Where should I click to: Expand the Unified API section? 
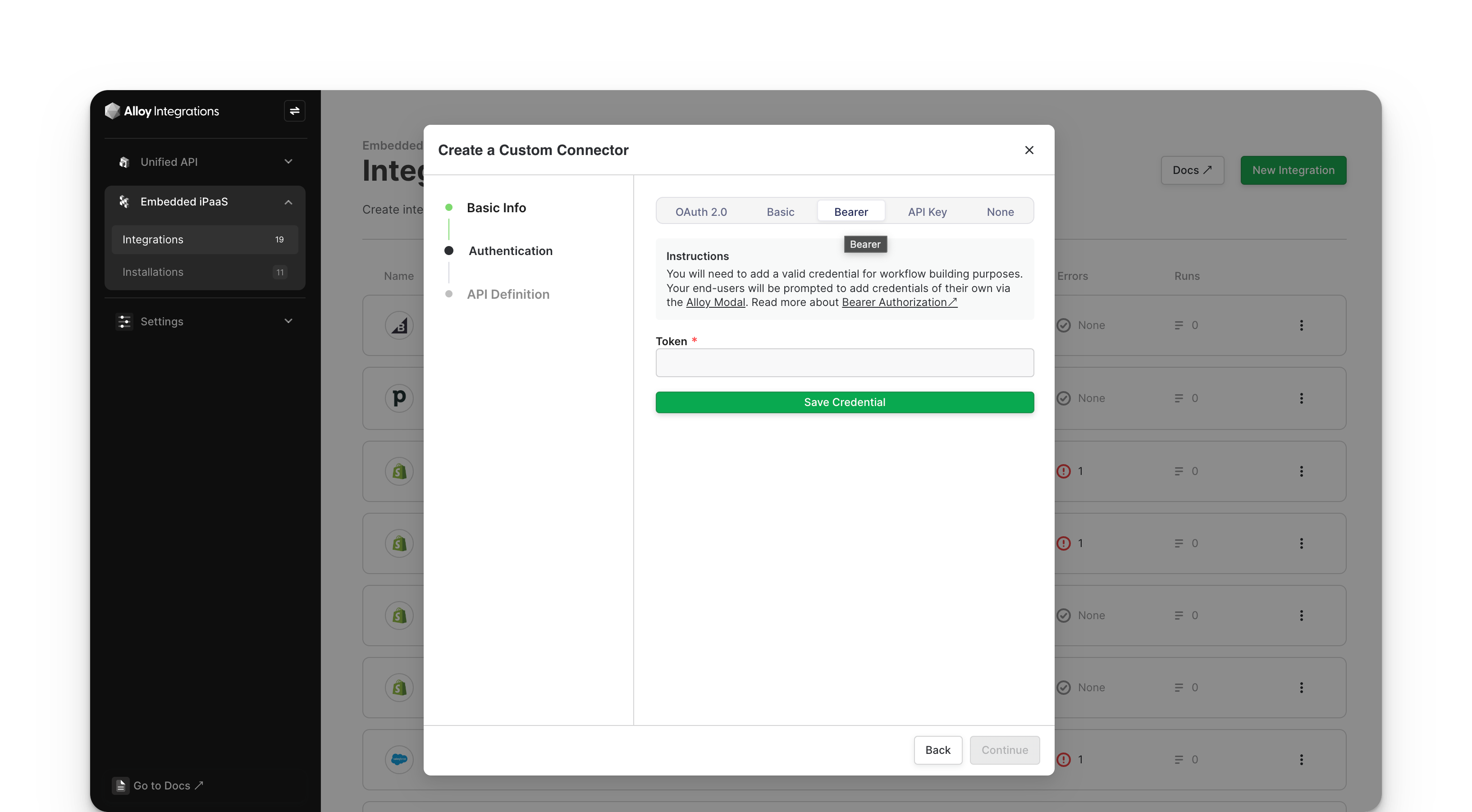[288, 162]
